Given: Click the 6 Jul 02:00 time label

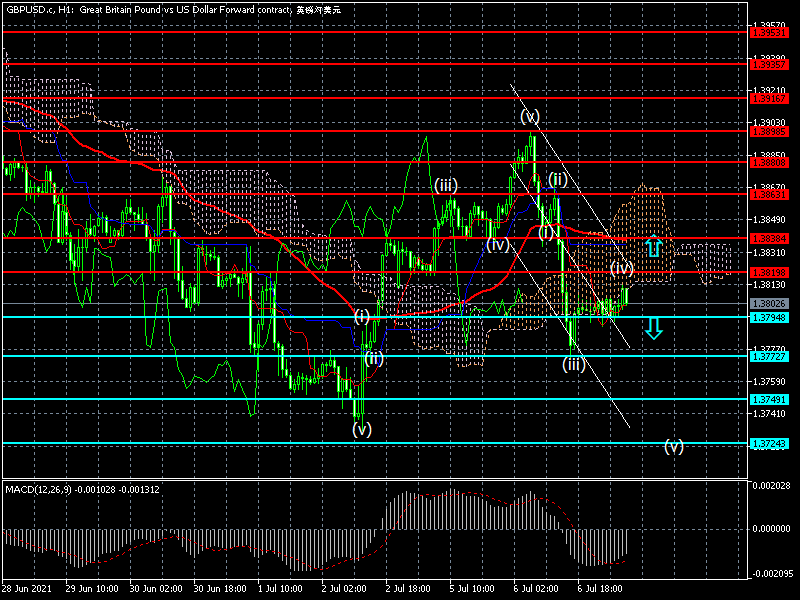Looking at the screenshot, I should 536,588.
